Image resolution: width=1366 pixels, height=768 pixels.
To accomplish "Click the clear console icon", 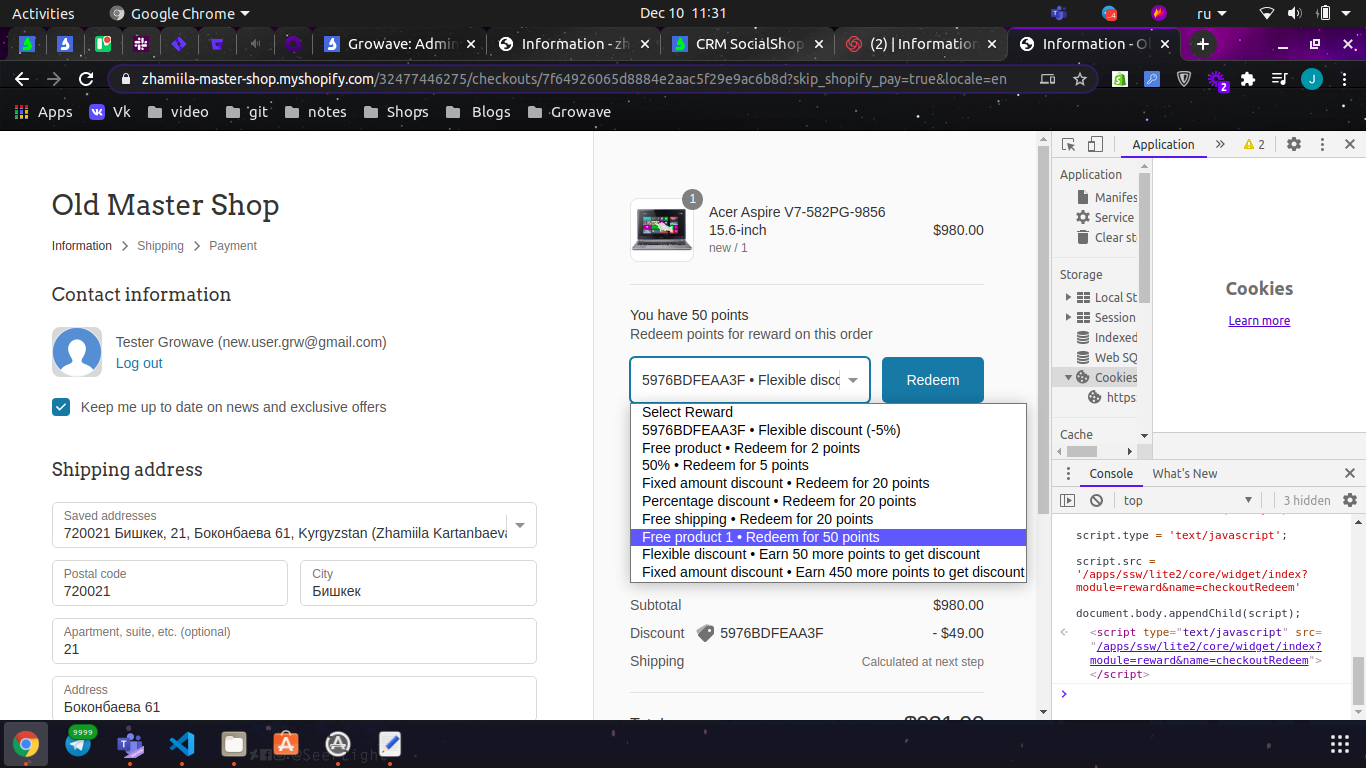I will pos(1096,500).
